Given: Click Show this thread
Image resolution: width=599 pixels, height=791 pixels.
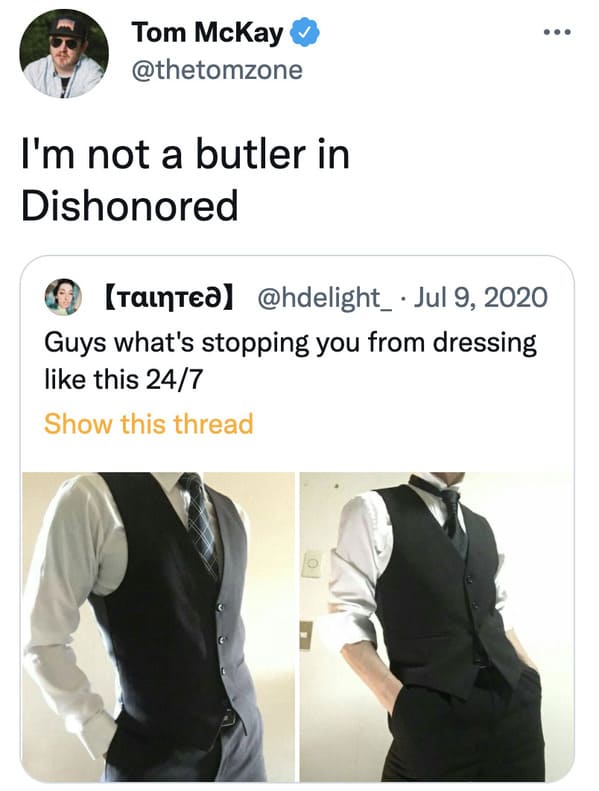Looking at the screenshot, I should click(x=148, y=423).
